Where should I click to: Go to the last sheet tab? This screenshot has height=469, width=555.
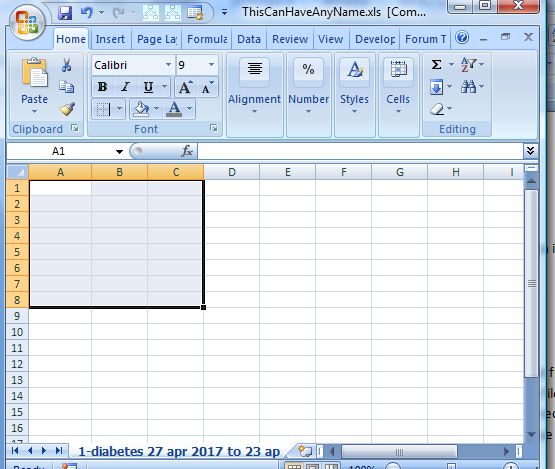tap(59, 451)
